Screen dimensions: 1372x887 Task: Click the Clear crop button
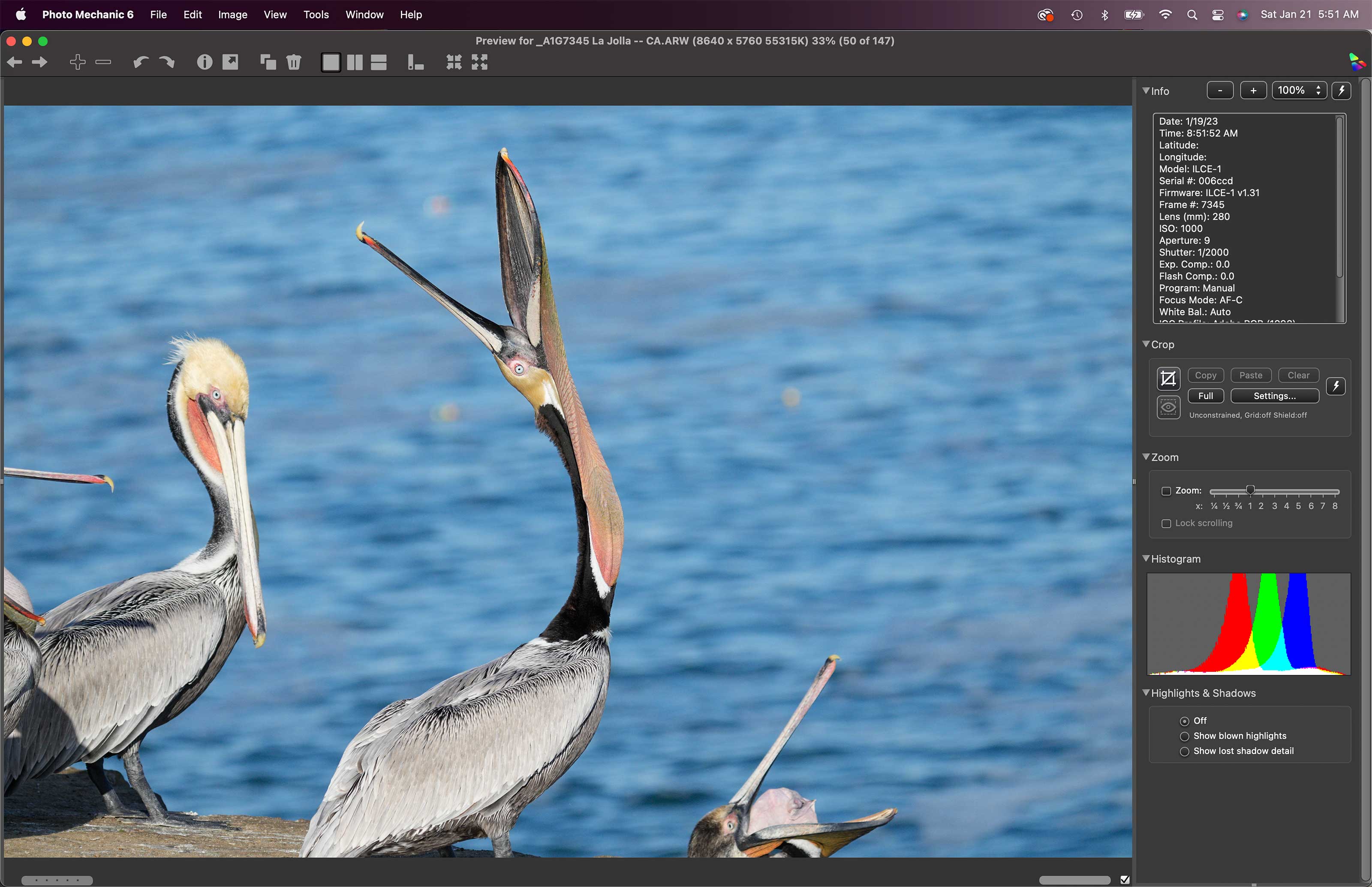pos(1298,375)
